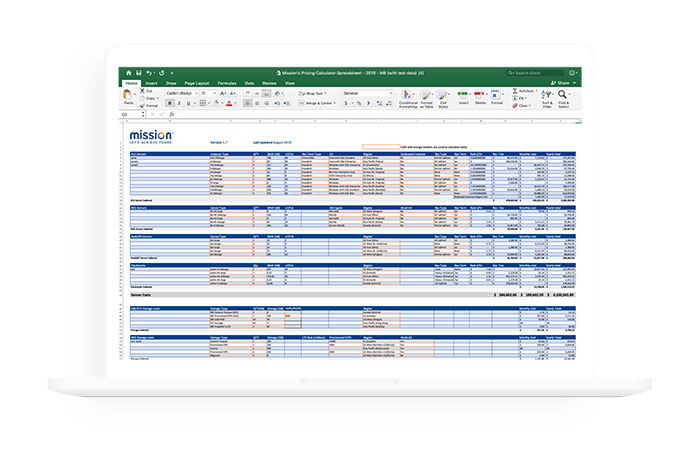Click the Name Box cell reference
This screenshot has width=700, height=466.
(x=130, y=114)
